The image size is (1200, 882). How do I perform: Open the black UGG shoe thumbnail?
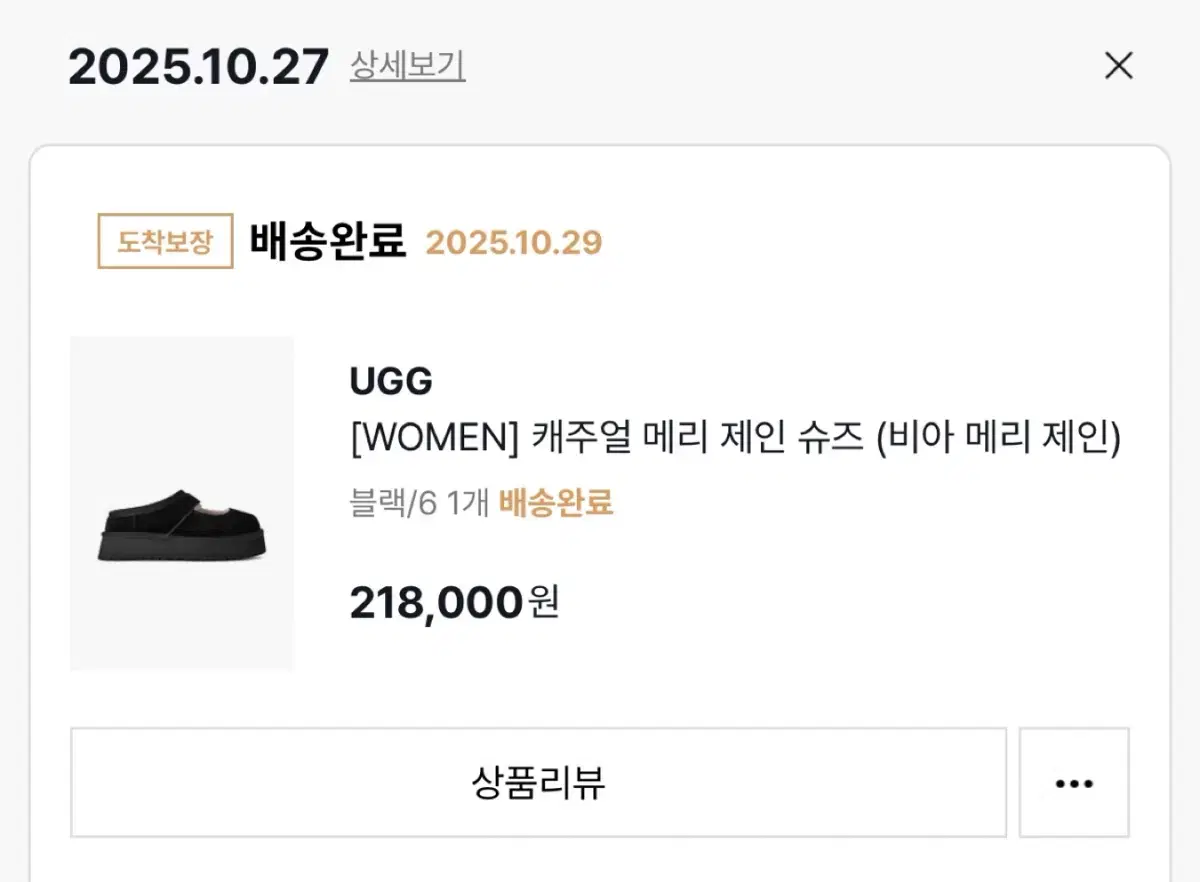click(181, 521)
